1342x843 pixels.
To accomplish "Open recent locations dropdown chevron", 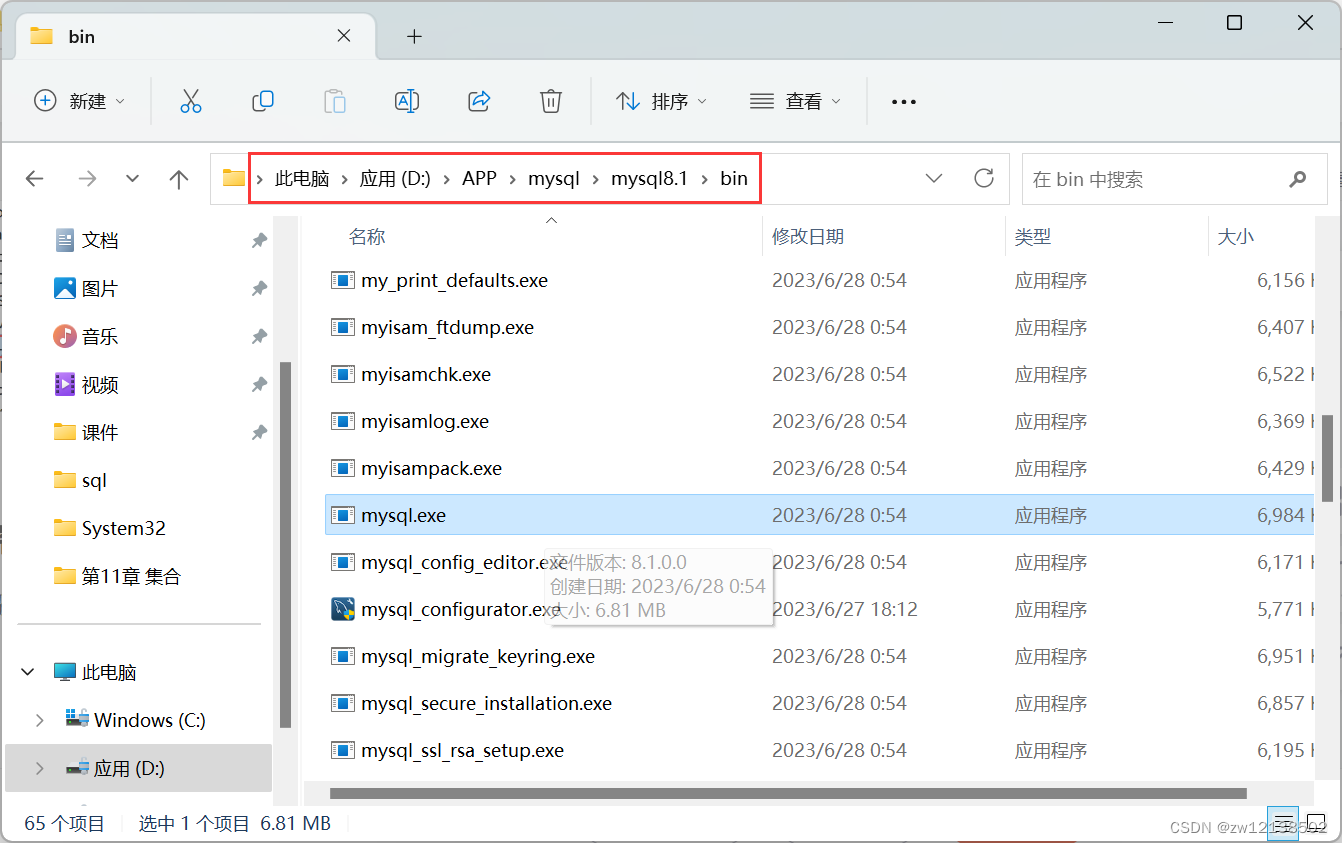I will pos(133,179).
